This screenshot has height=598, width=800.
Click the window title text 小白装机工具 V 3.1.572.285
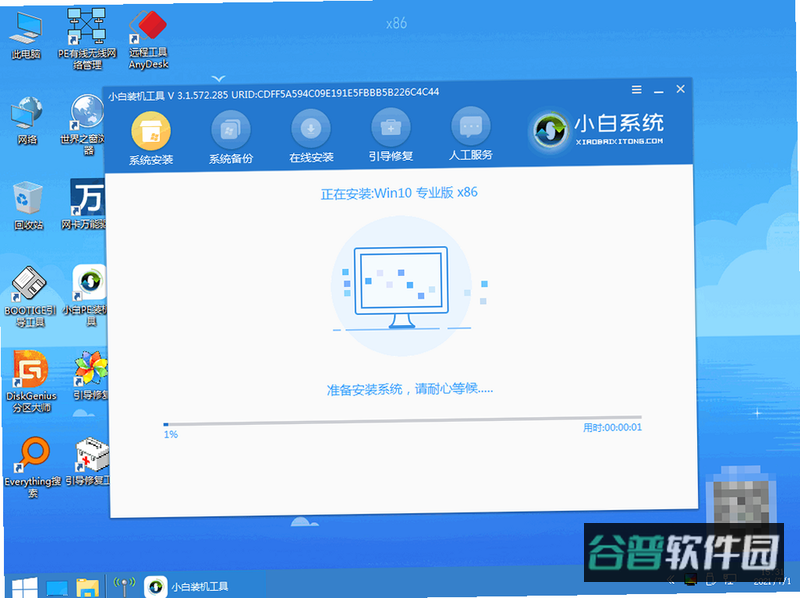click(x=168, y=96)
